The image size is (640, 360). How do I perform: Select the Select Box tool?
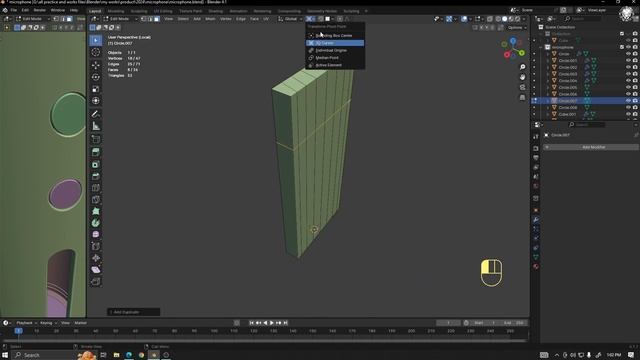tap(96, 40)
